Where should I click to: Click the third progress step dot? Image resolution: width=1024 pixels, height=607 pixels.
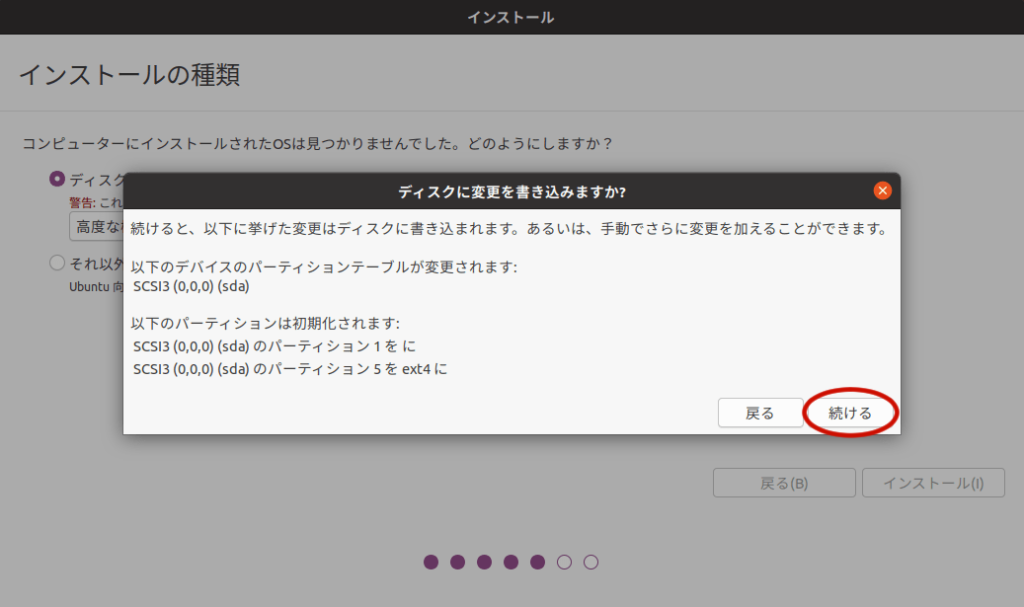485,562
